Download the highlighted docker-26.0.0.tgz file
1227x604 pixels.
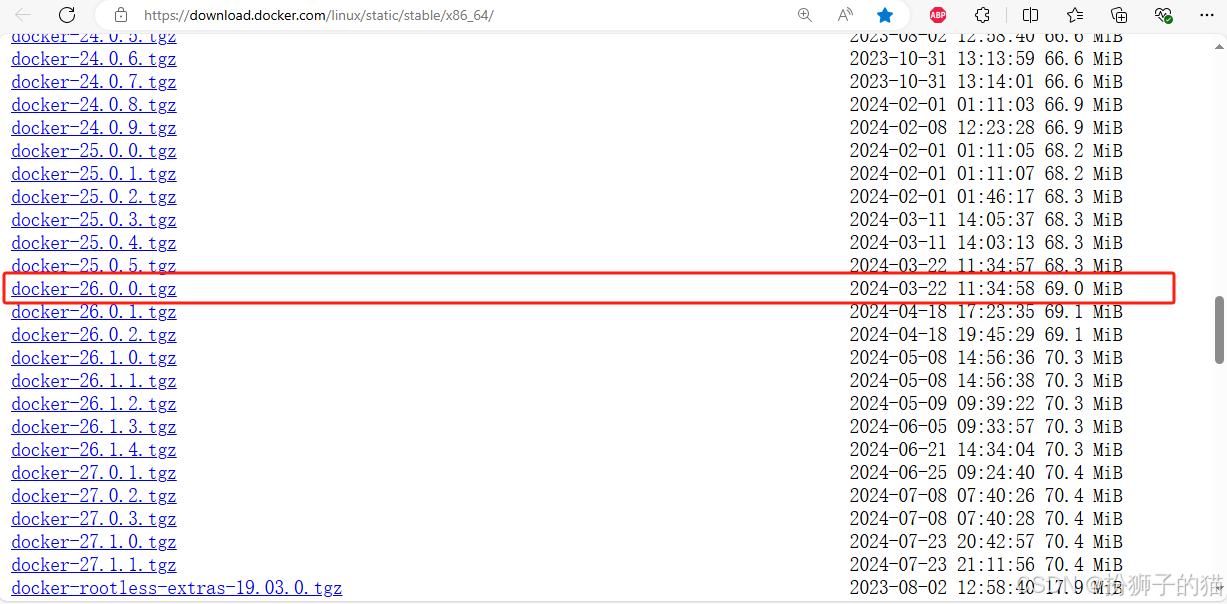point(94,289)
